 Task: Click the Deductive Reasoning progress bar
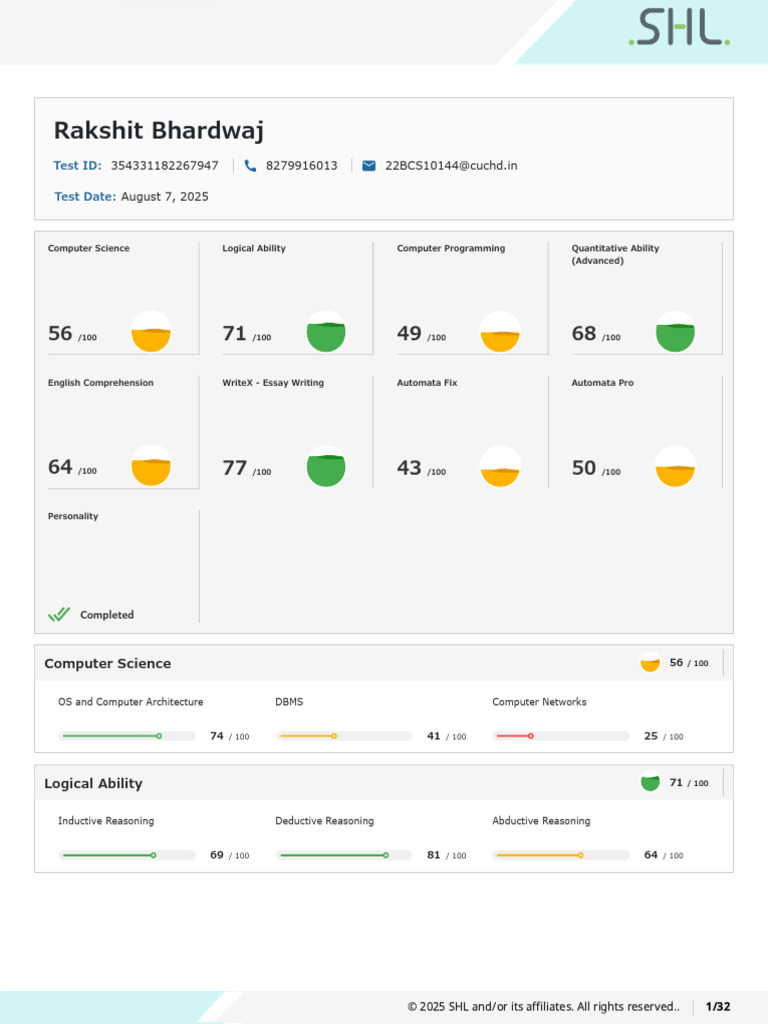[344, 855]
